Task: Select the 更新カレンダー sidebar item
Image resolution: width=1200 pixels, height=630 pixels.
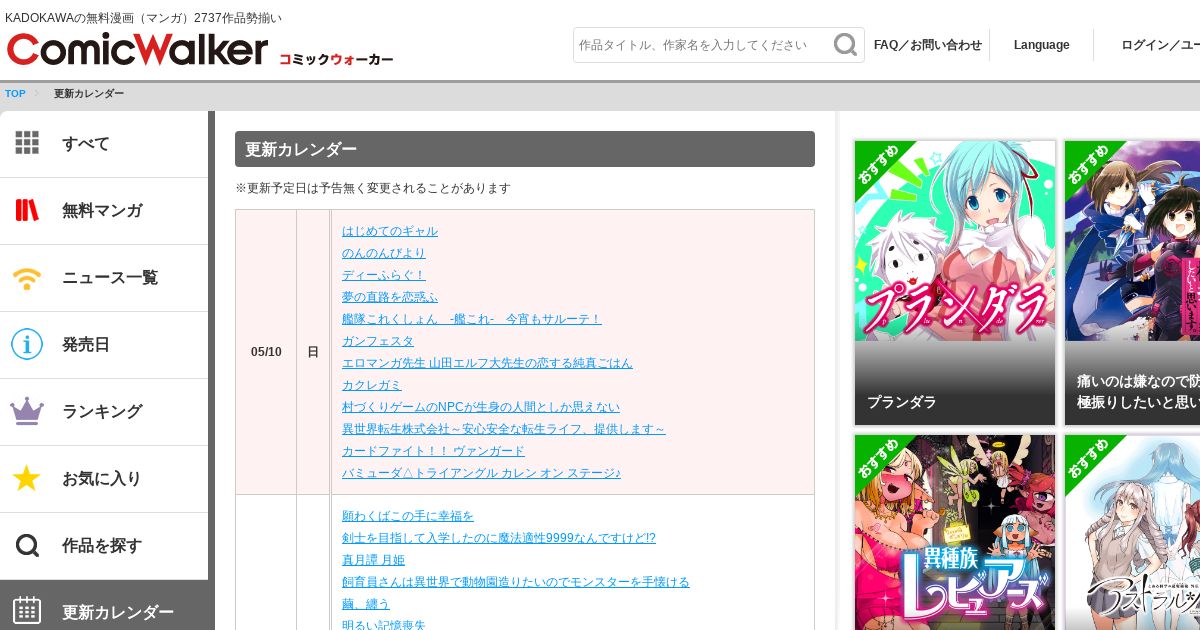Action: 104,606
